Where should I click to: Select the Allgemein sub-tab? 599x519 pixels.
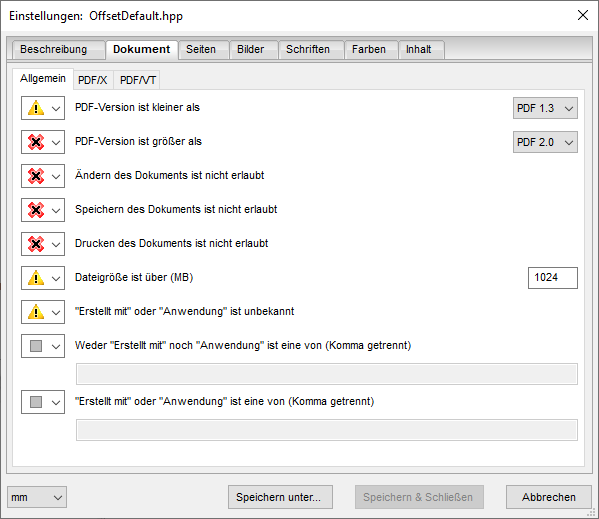[x=43, y=79]
